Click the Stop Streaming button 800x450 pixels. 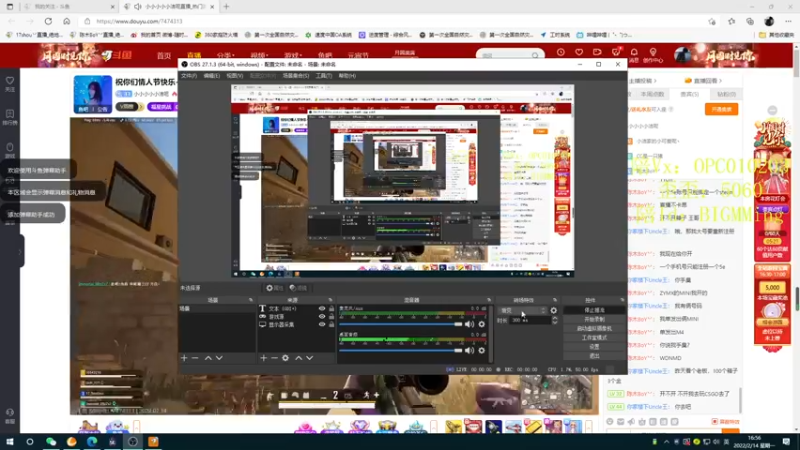click(x=594, y=310)
